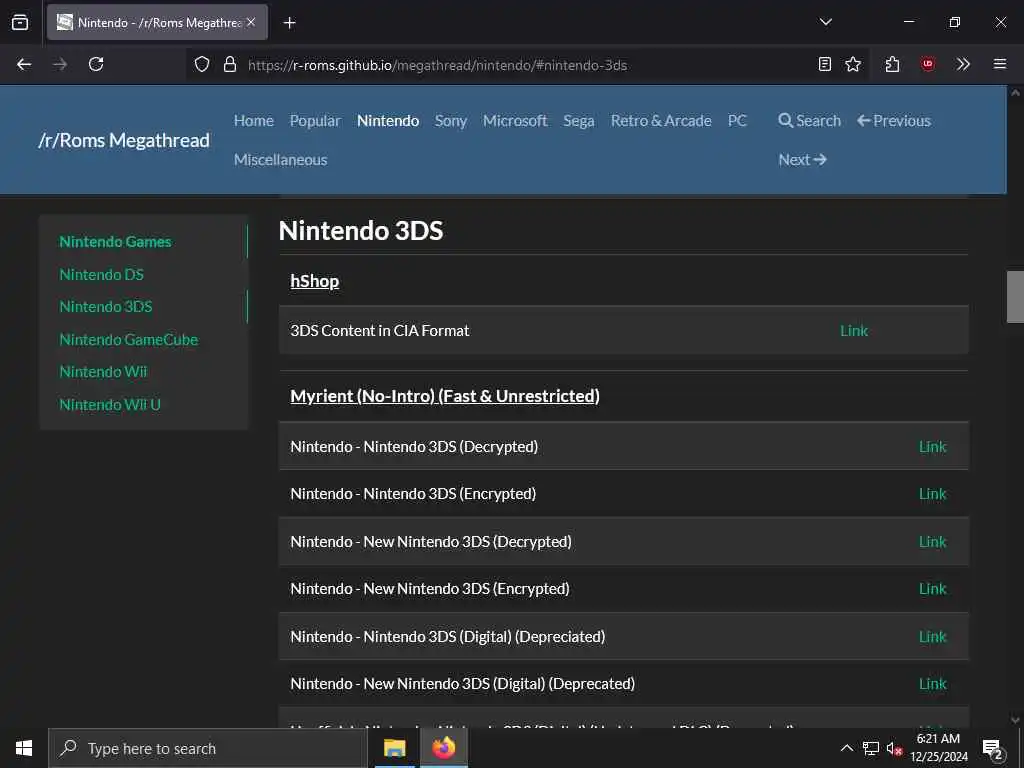Open Link for Nintendo 3DS (Decrypted)
The width and height of the screenshot is (1024, 768).
933,447
